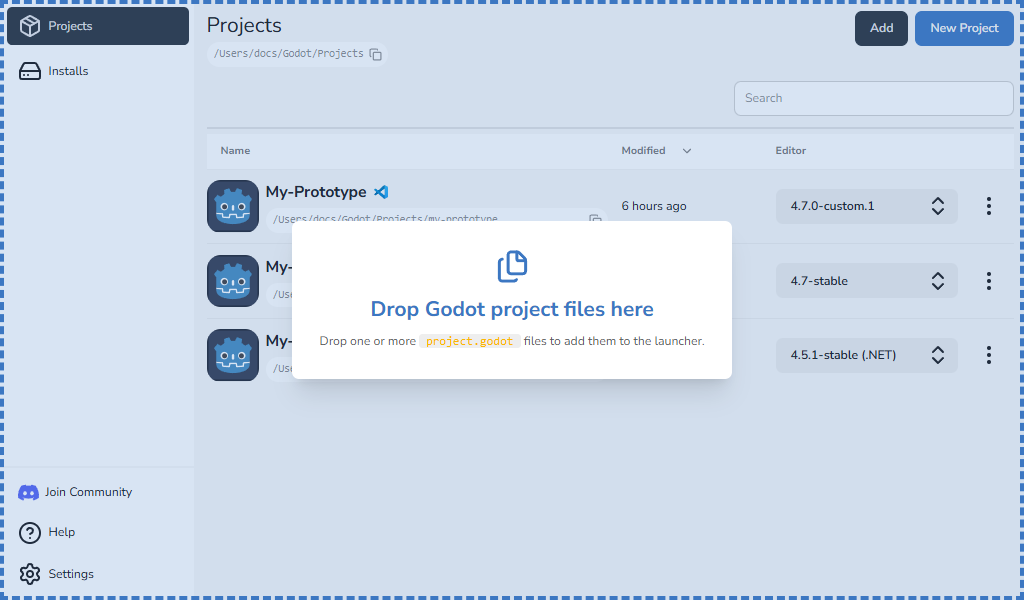1024x600 pixels.
Task: Select the My-Prototype project name
Action: (315, 192)
